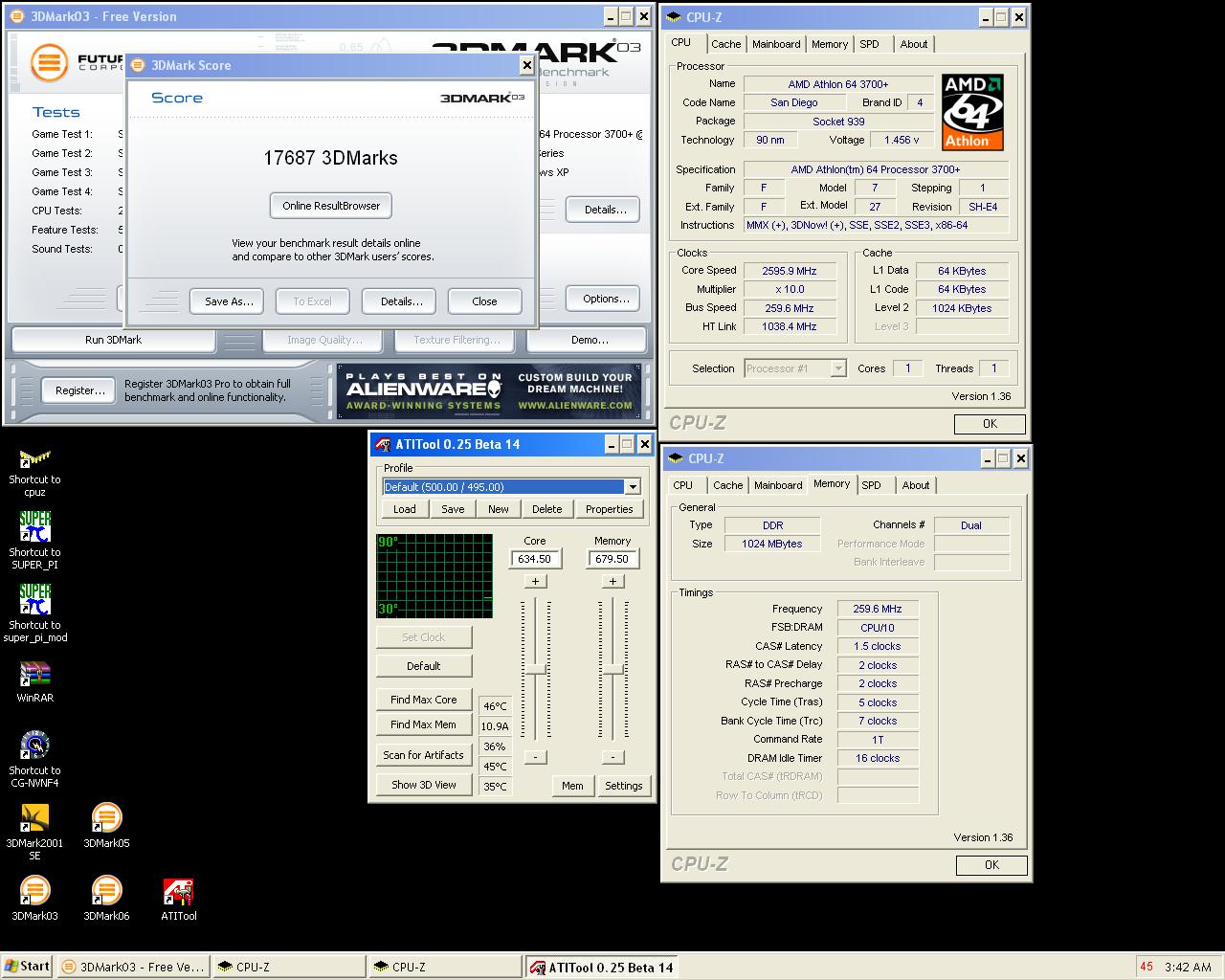The image size is (1225, 980).
Task: Open Mainboard tab in upper CPU-Z window
Action: (x=776, y=44)
